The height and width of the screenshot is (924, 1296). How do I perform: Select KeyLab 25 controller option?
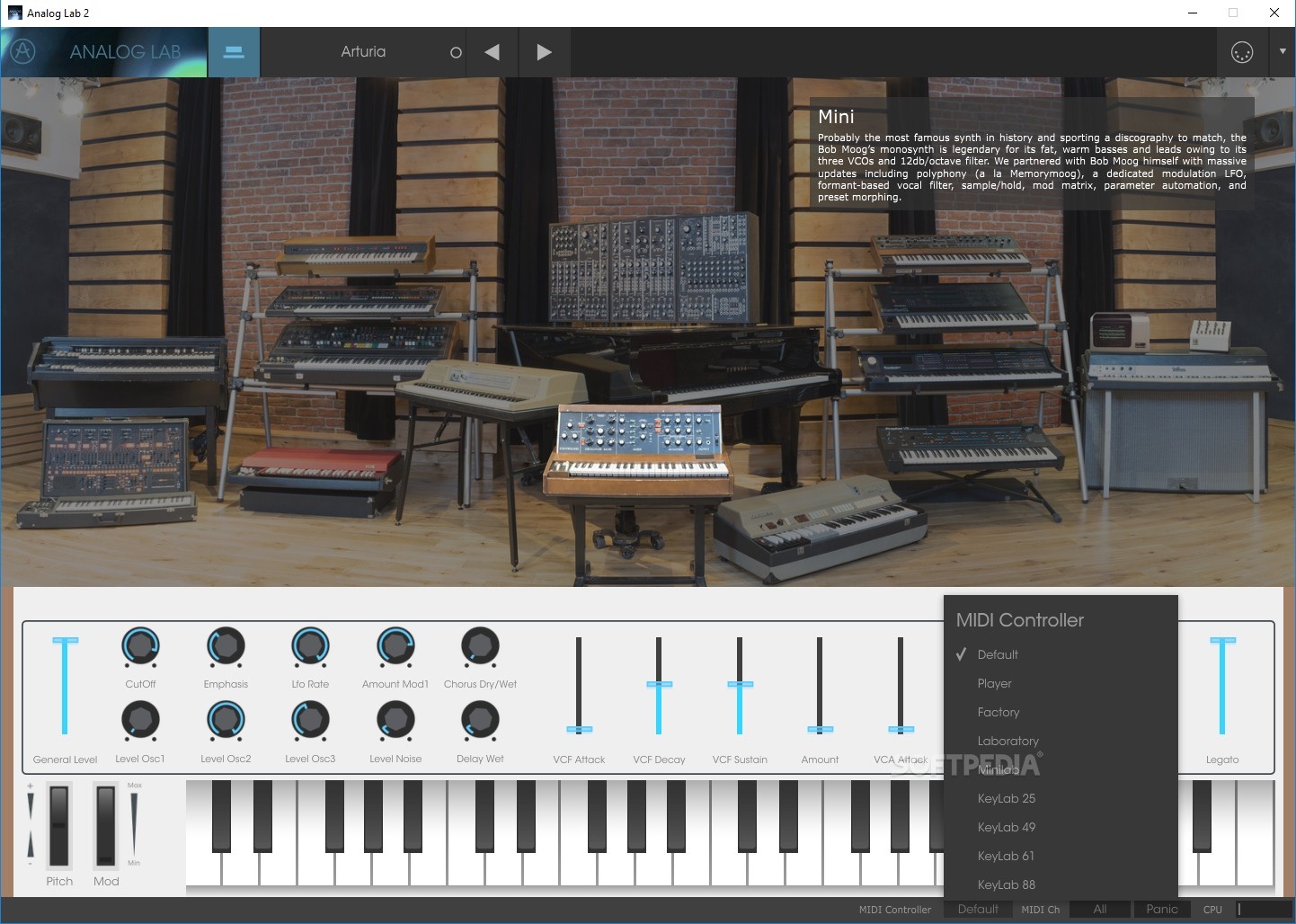(1061, 798)
